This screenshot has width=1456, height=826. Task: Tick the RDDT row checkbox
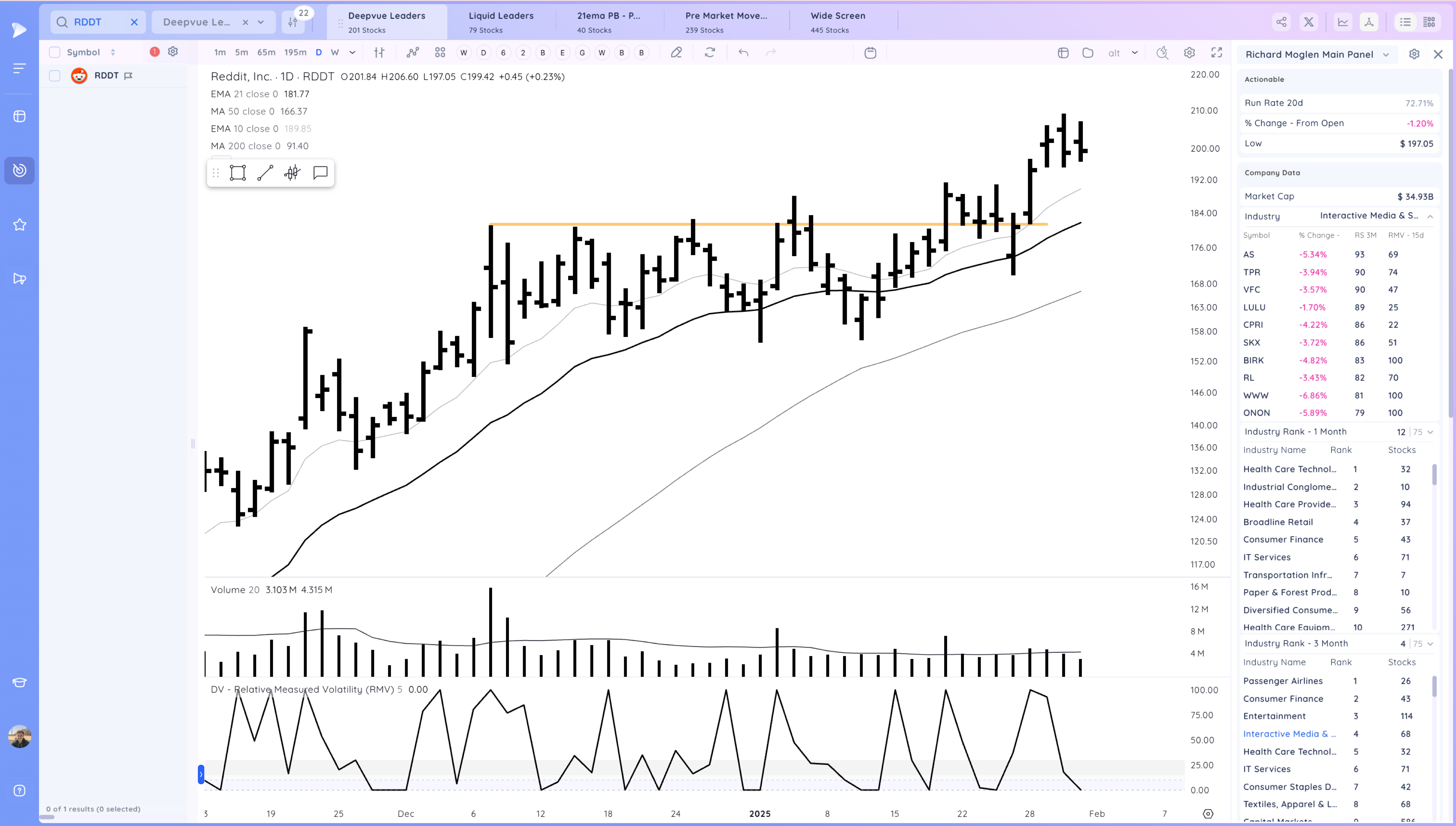55,75
